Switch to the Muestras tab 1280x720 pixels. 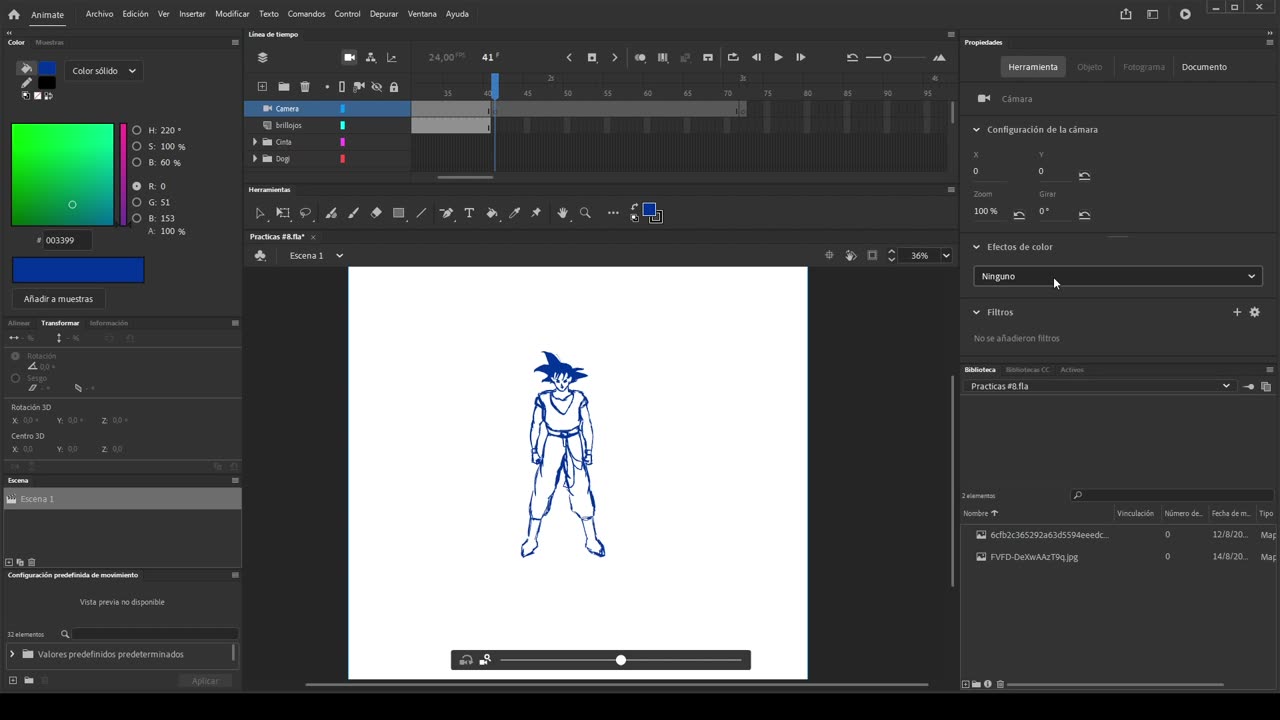(x=49, y=42)
